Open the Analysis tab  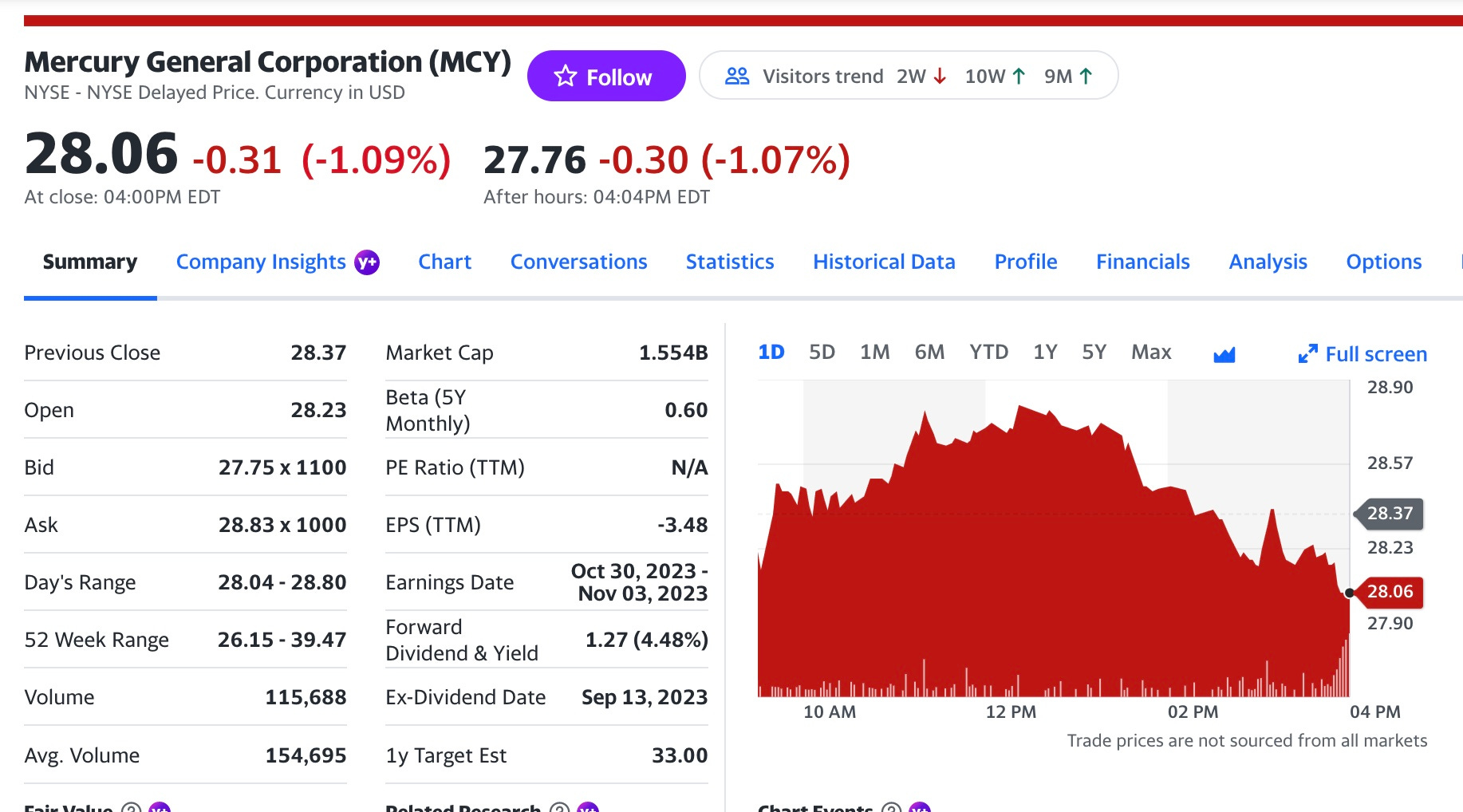click(x=1268, y=262)
